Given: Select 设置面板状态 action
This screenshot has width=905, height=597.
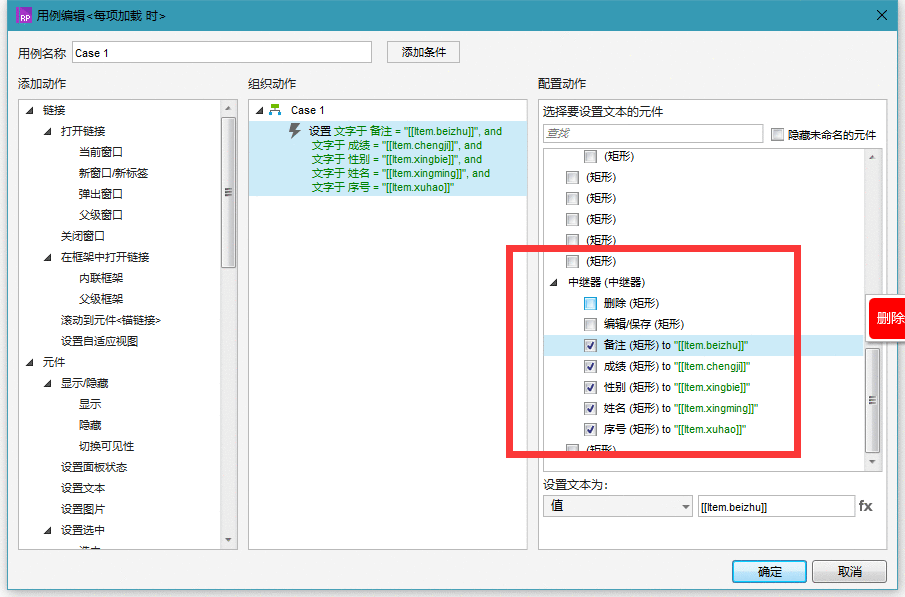Looking at the screenshot, I should 94,467.
